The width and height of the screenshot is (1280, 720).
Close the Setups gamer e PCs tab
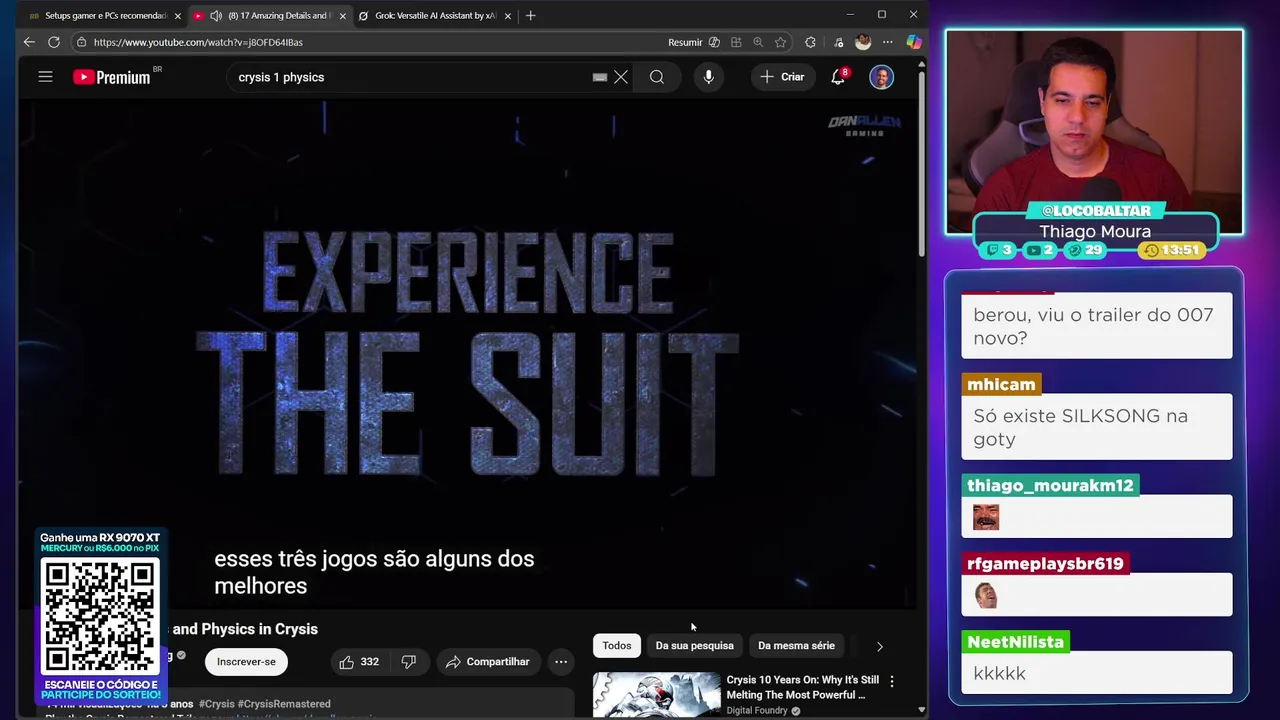(x=177, y=16)
